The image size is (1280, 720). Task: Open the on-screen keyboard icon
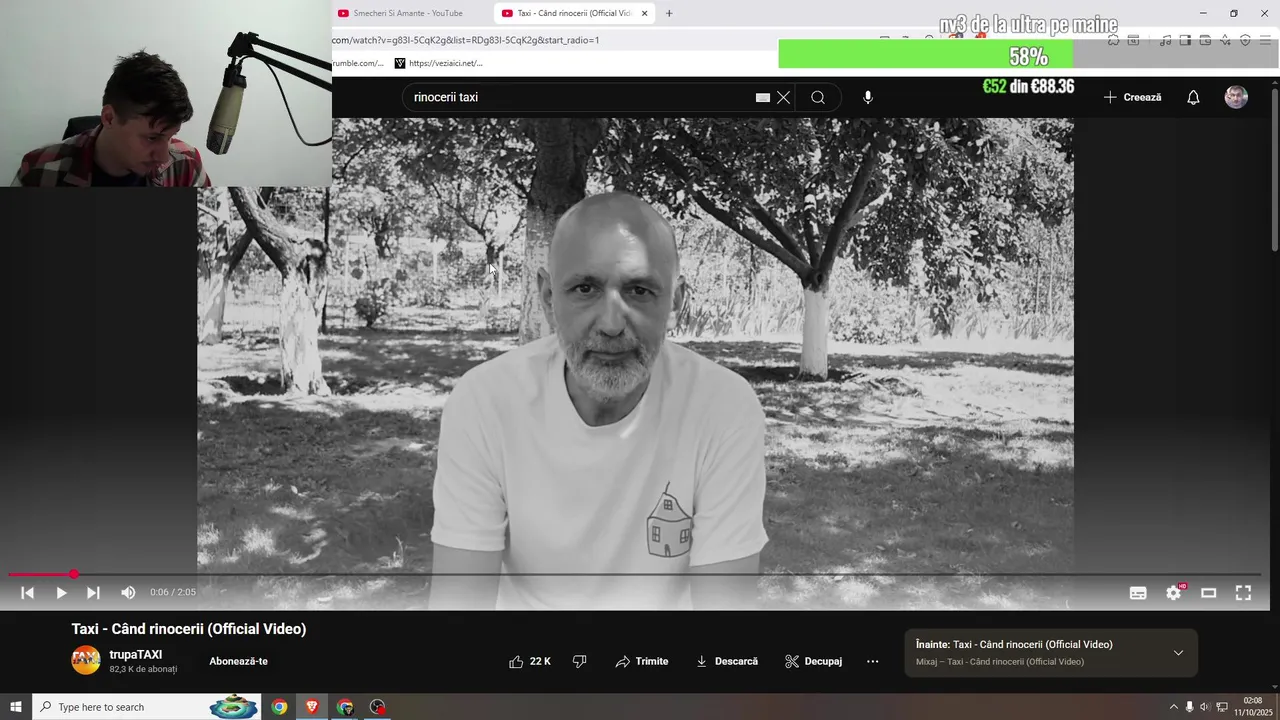[762, 97]
